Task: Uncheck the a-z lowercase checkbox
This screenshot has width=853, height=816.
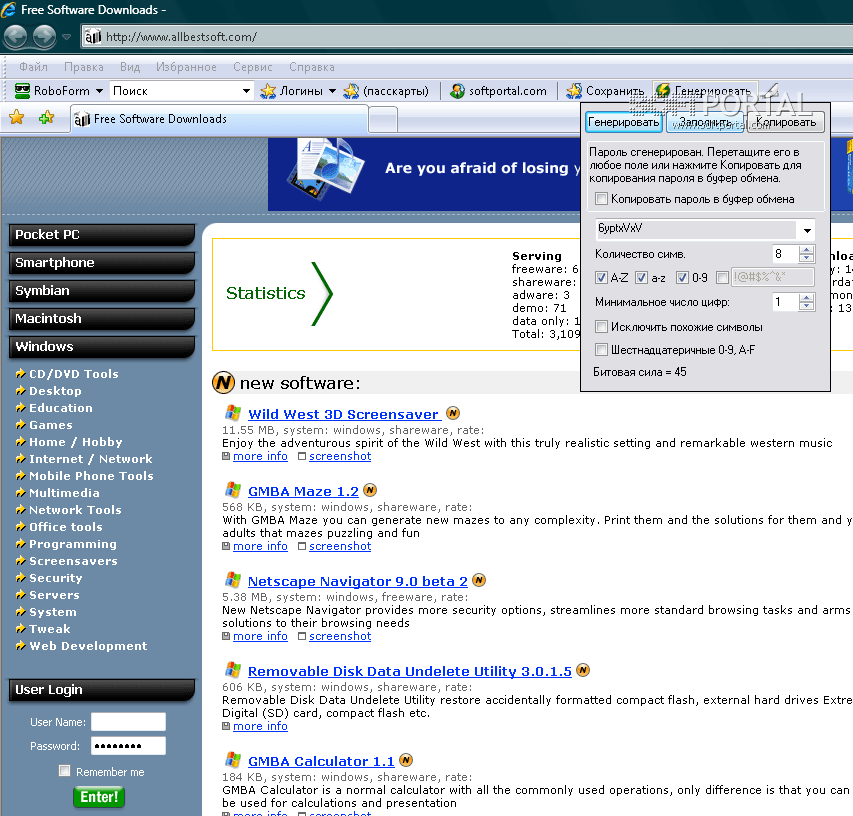Action: [x=641, y=278]
